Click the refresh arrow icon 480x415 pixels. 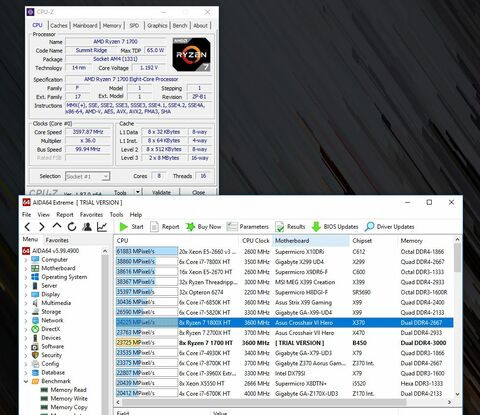coord(72,227)
